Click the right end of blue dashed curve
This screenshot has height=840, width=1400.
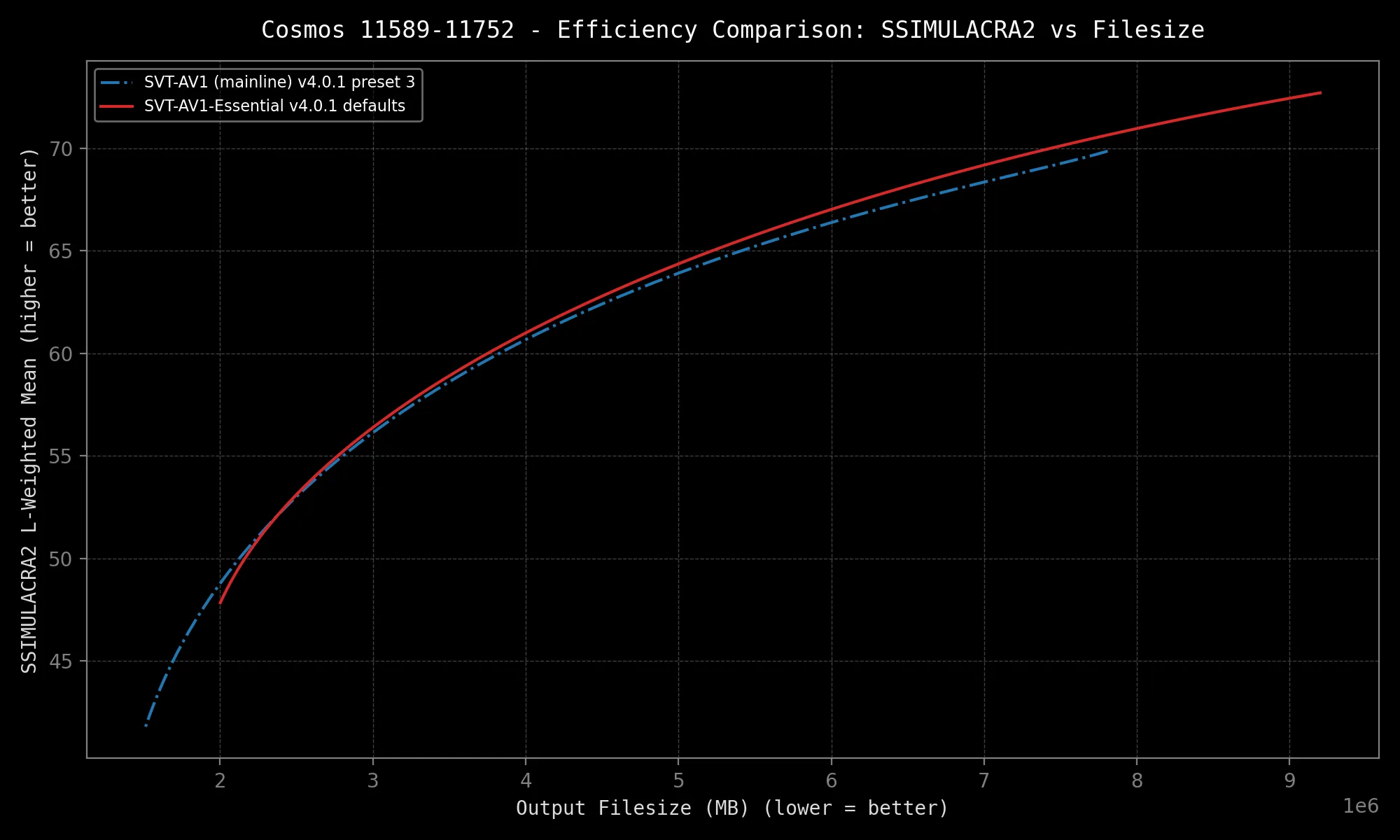tap(1106, 150)
